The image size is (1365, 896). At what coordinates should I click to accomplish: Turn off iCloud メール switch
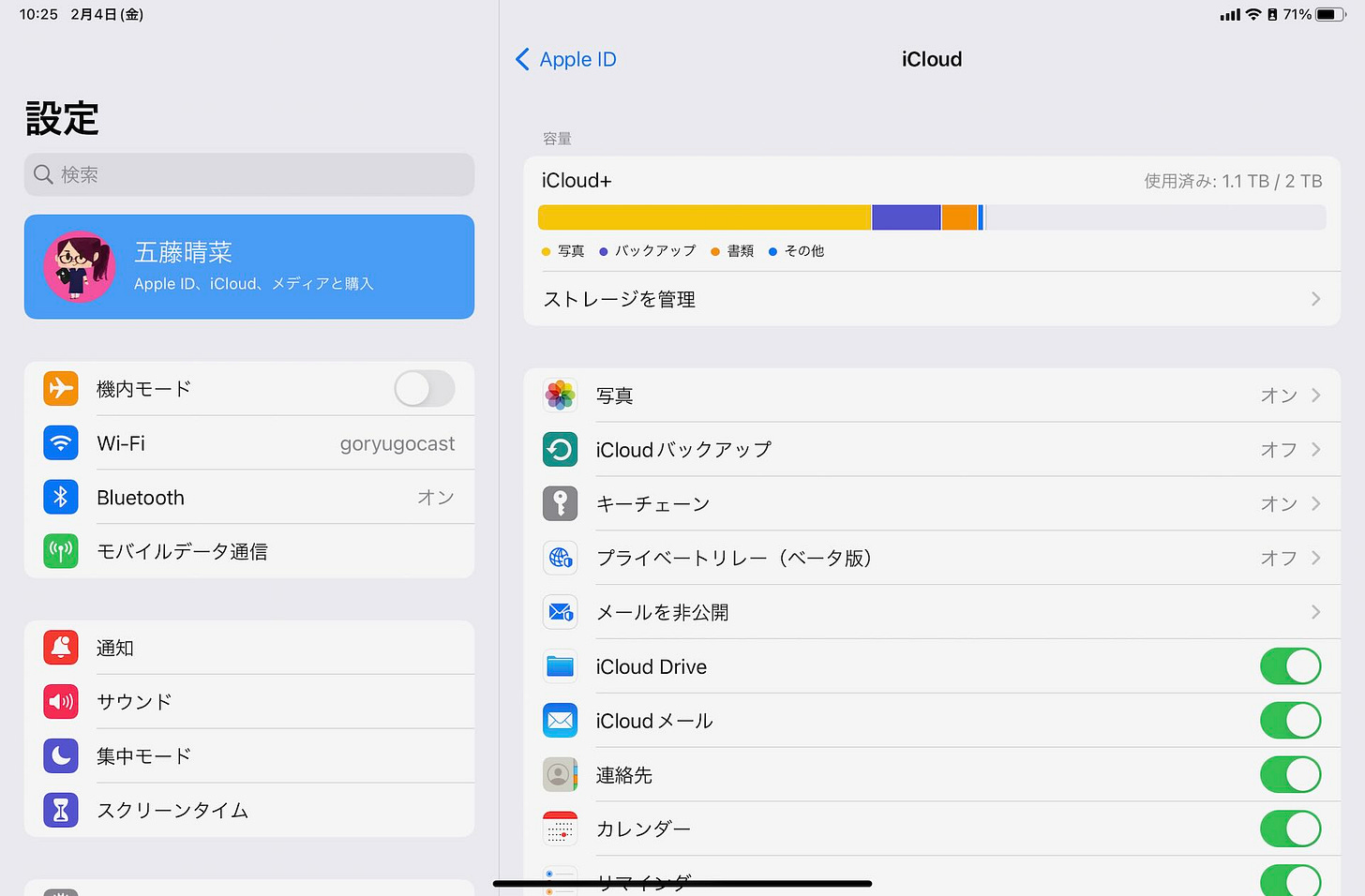click(x=1290, y=721)
